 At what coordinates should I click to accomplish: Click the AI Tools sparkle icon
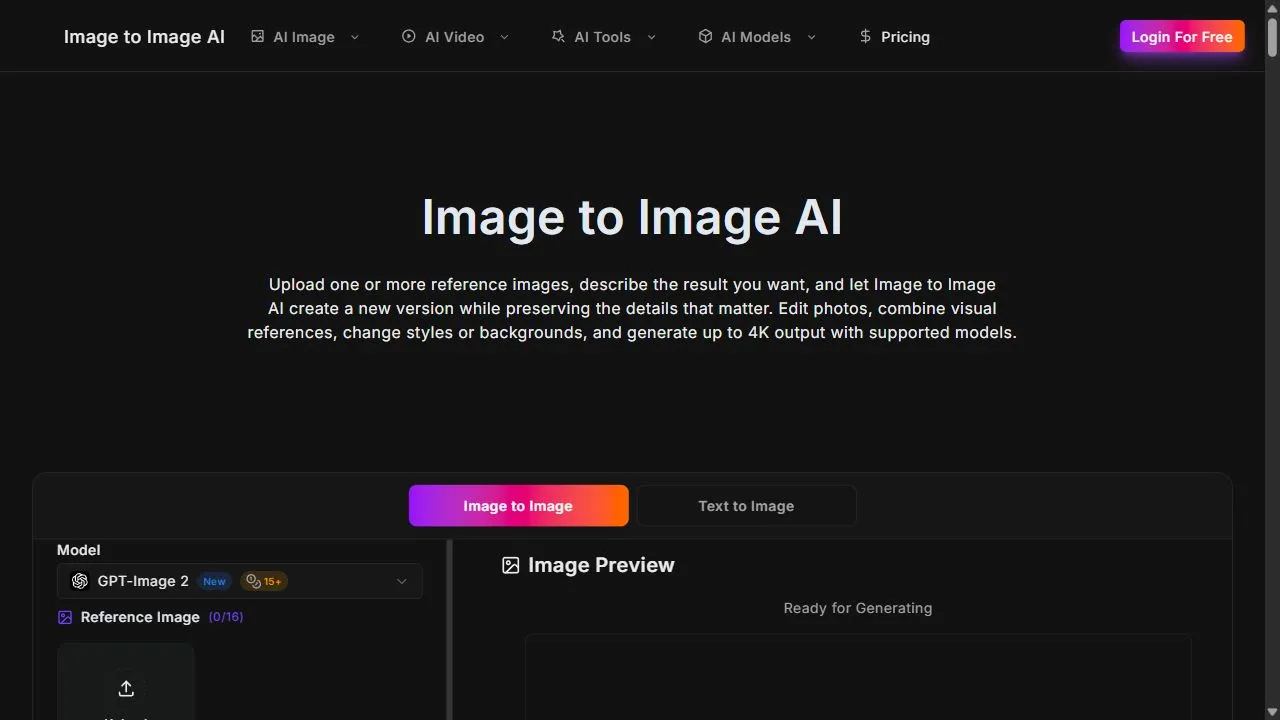pyautogui.click(x=558, y=36)
